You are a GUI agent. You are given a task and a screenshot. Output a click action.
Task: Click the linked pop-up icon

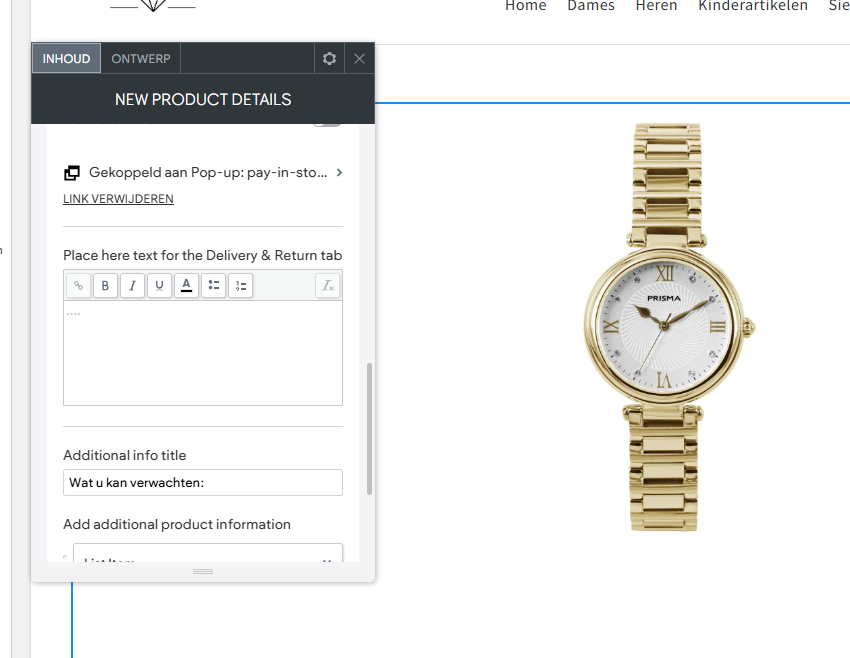(x=72, y=173)
